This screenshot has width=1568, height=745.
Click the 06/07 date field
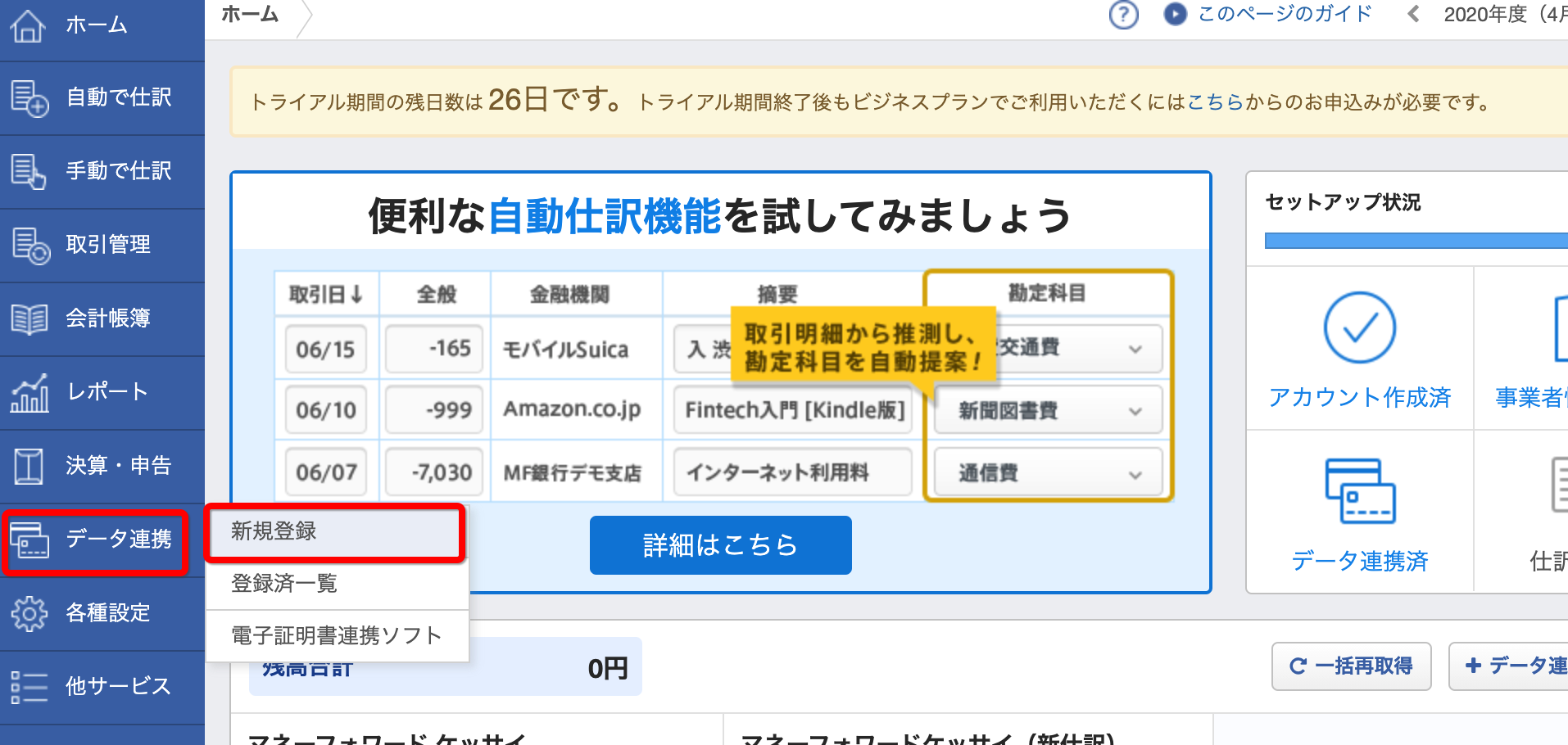(x=326, y=472)
